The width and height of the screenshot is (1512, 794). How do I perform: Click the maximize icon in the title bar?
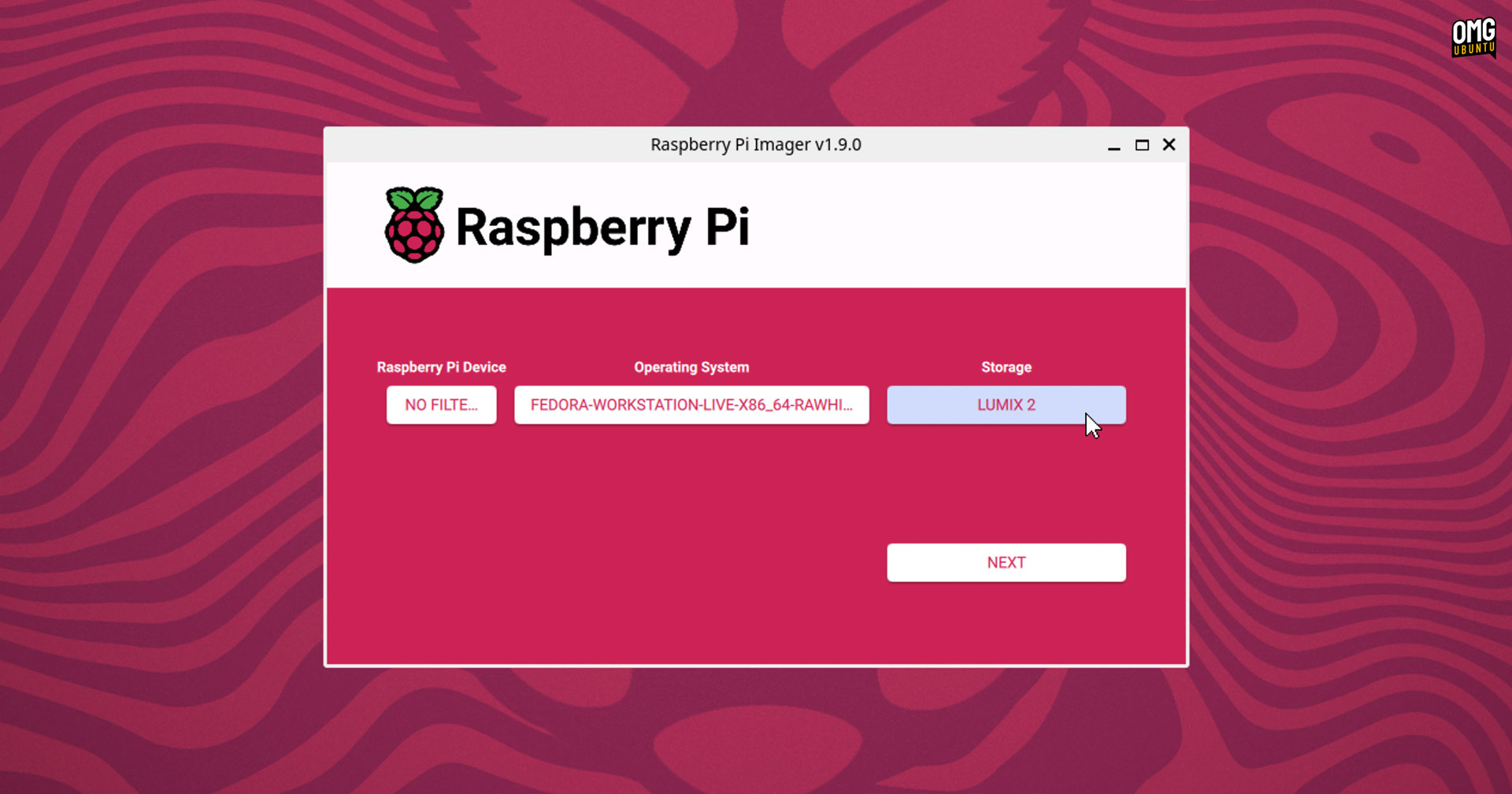coord(1141,145)
